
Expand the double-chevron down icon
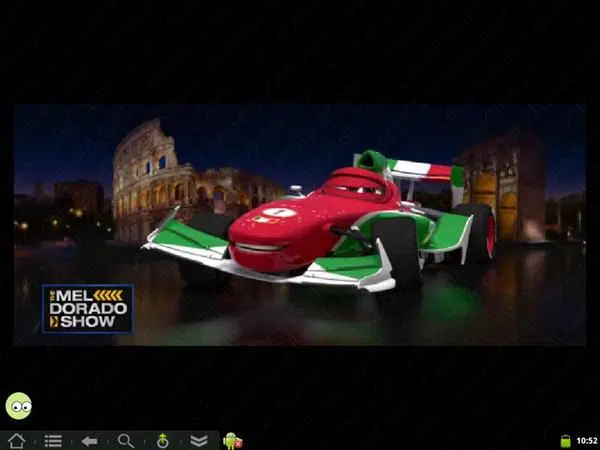199,441
